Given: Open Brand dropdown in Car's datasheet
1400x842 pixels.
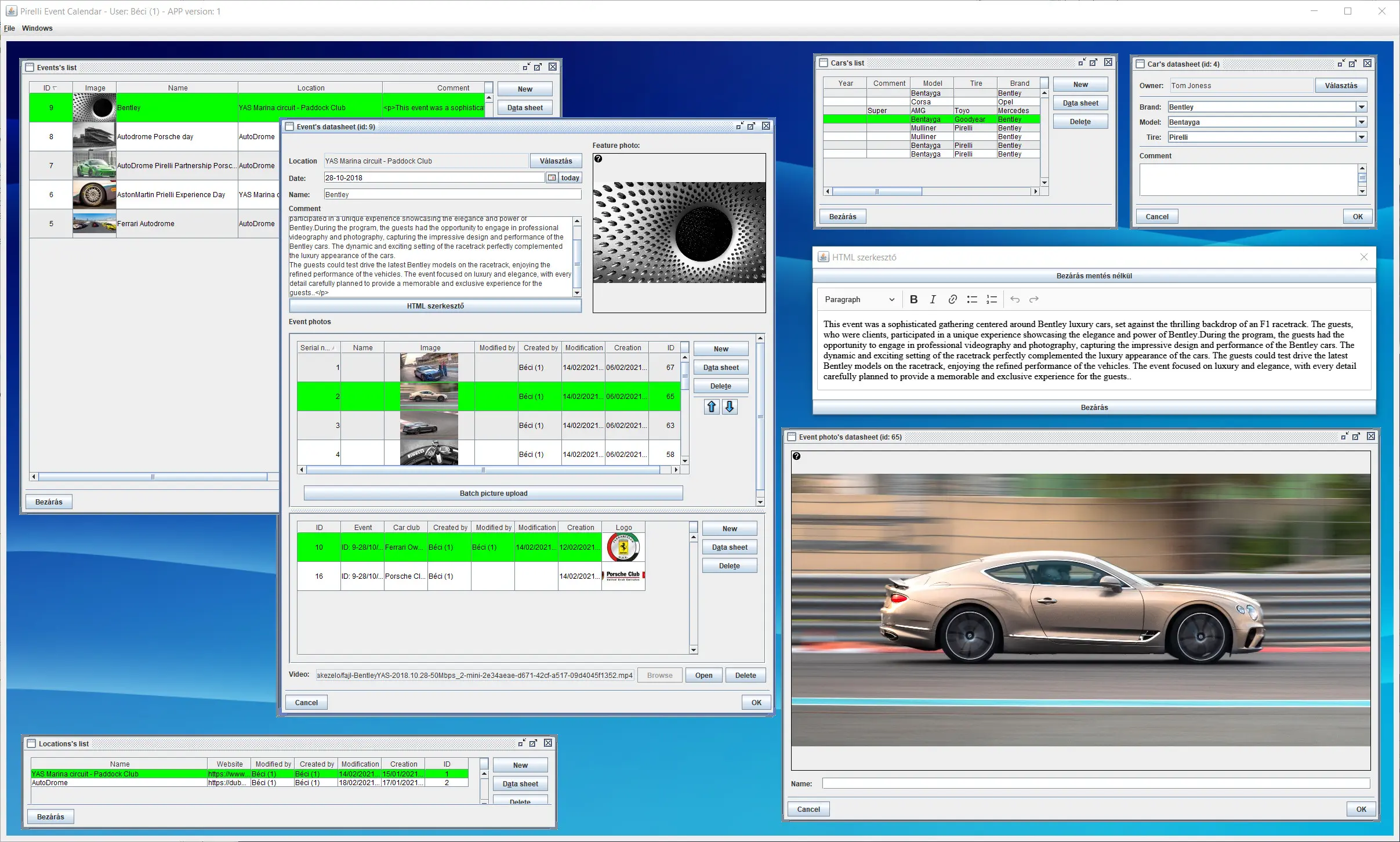Looking at the screenshot, I should click(1361, 107).
